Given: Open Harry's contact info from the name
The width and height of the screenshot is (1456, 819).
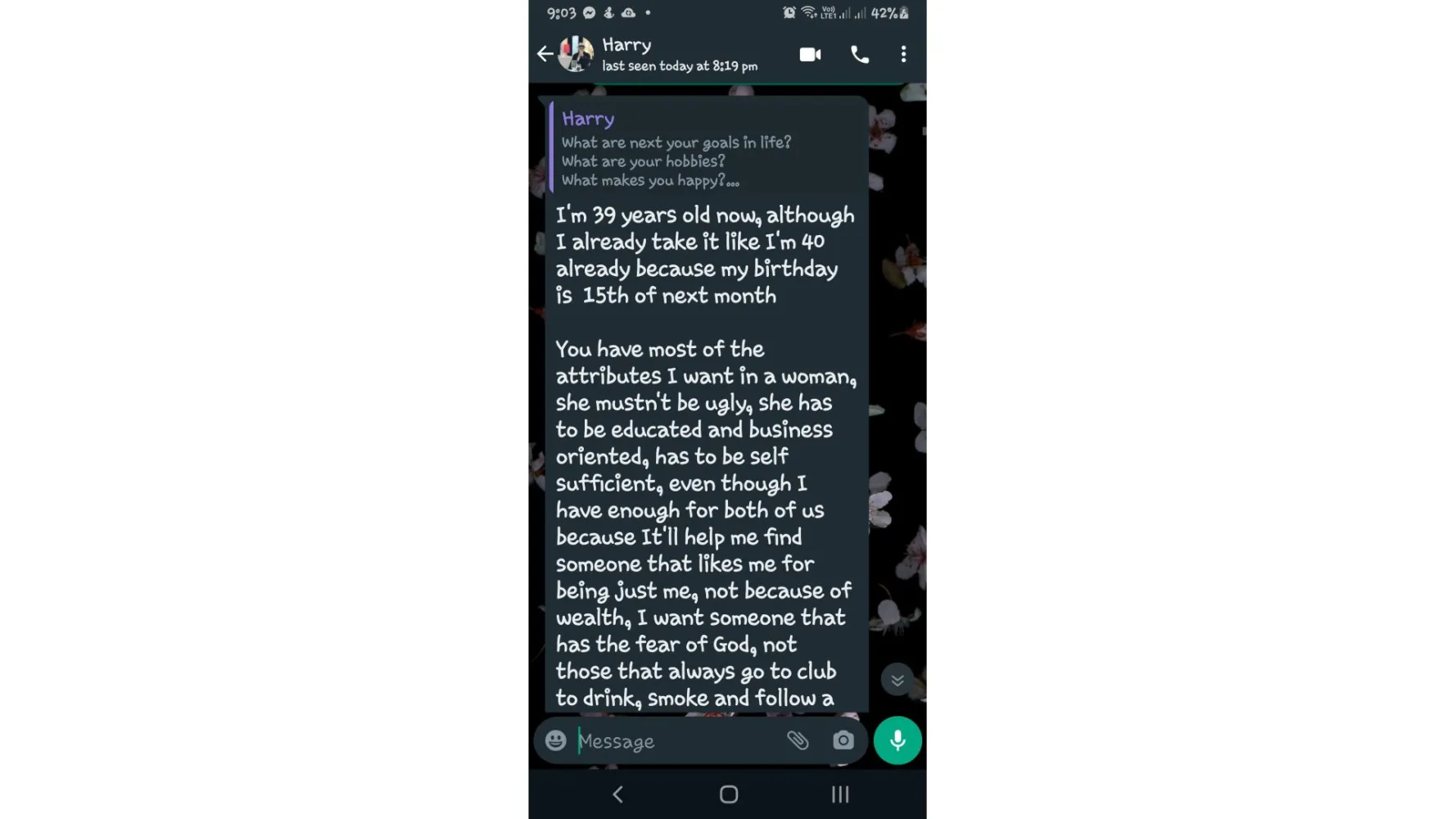Looking at the screenshot, I should [x=626, y=45].
